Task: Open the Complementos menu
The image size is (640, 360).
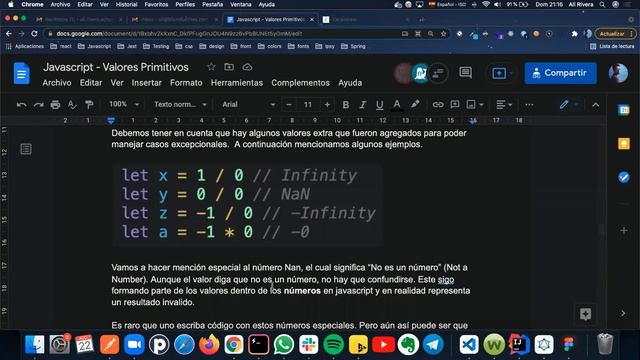Action: point(300,83)
